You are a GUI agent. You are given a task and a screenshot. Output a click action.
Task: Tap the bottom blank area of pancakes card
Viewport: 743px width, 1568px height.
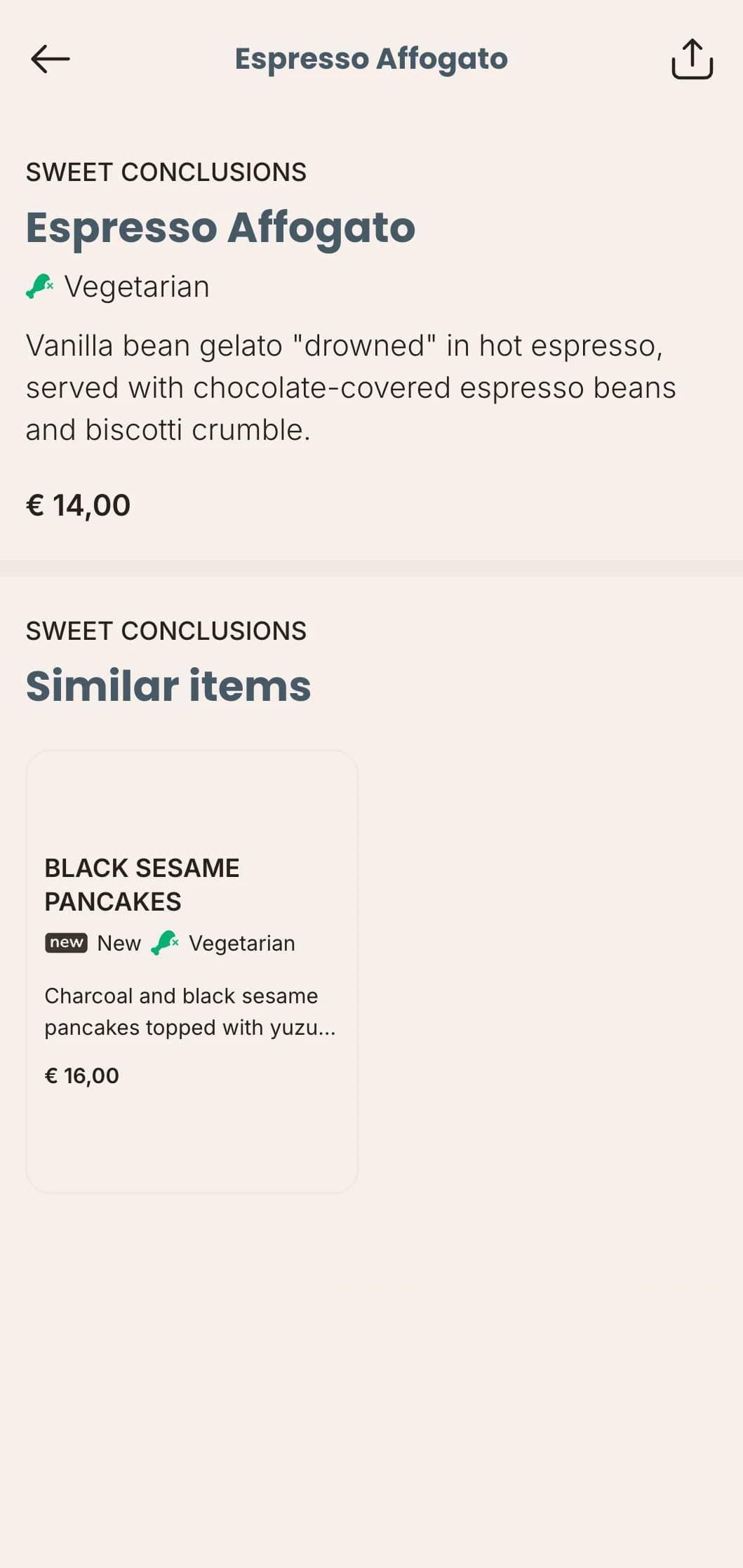[192, 1140]
